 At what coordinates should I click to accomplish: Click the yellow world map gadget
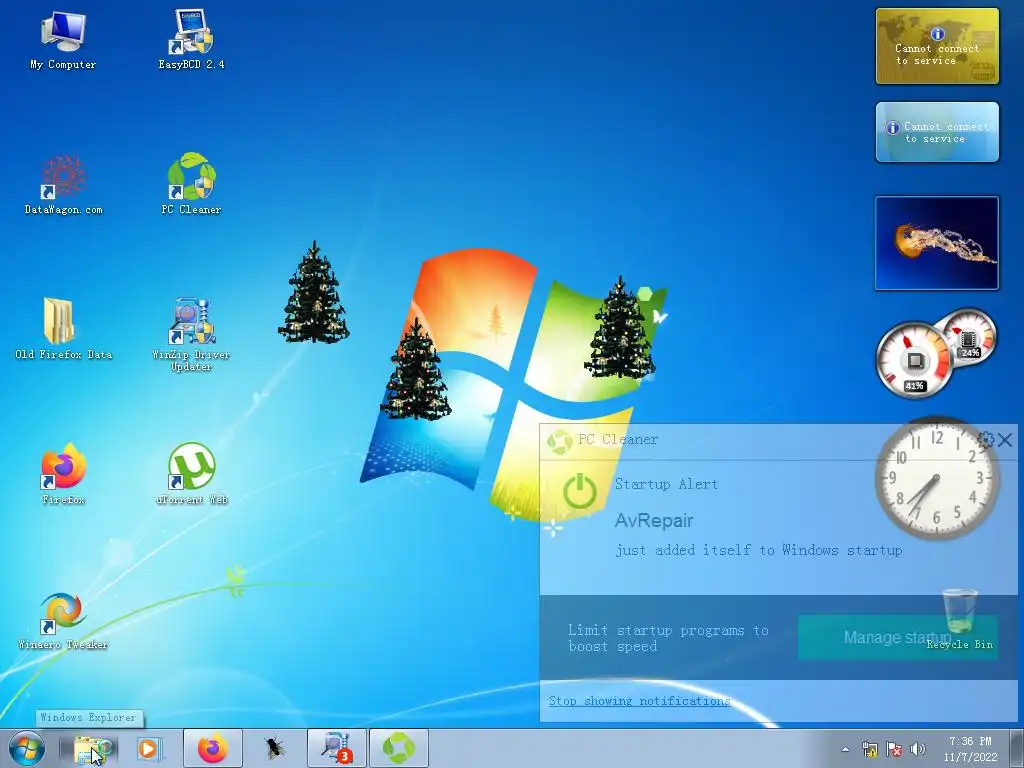937,46
